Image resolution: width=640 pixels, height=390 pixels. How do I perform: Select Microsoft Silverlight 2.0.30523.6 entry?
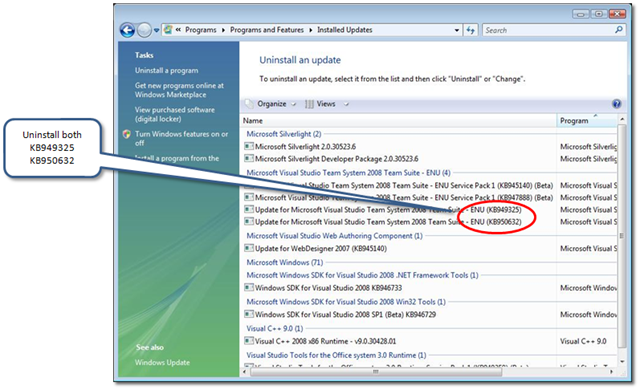(x=305, y=146)
